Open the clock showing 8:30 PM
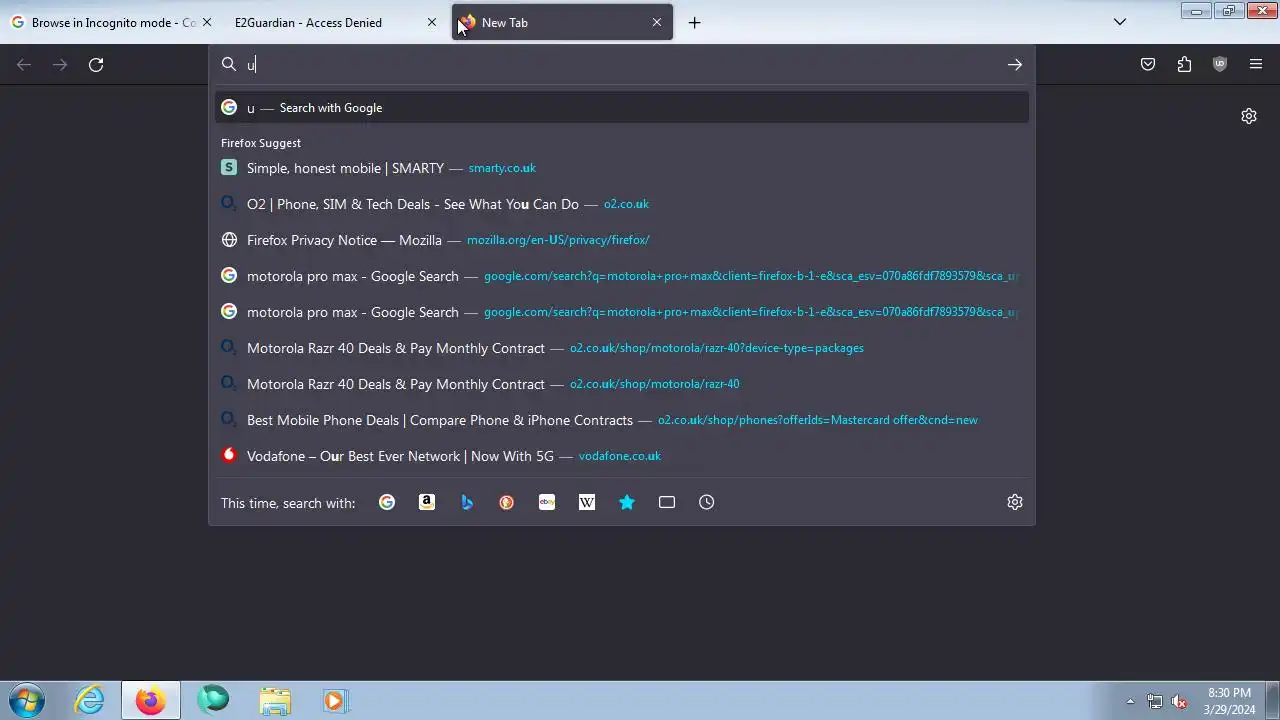Viewport: 1280px width, 720px height. (1229, 700)
